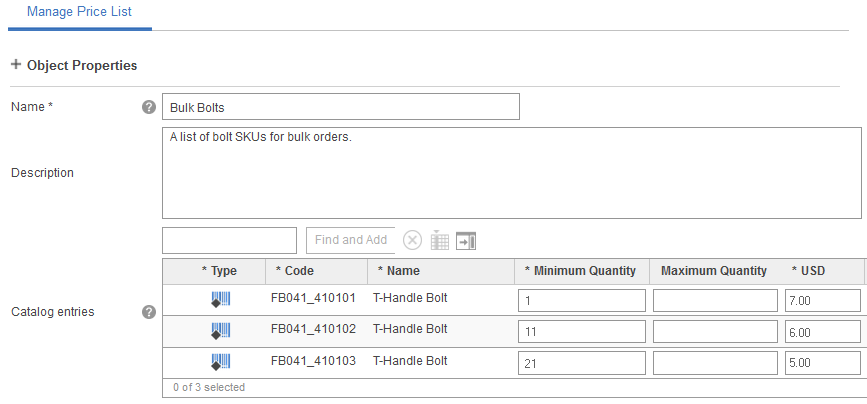Image resolution: width=867 pixels, height=404 pixels.
Task: Click maximum quantity field for FB041_410103
Action: [x=714, y=363]
